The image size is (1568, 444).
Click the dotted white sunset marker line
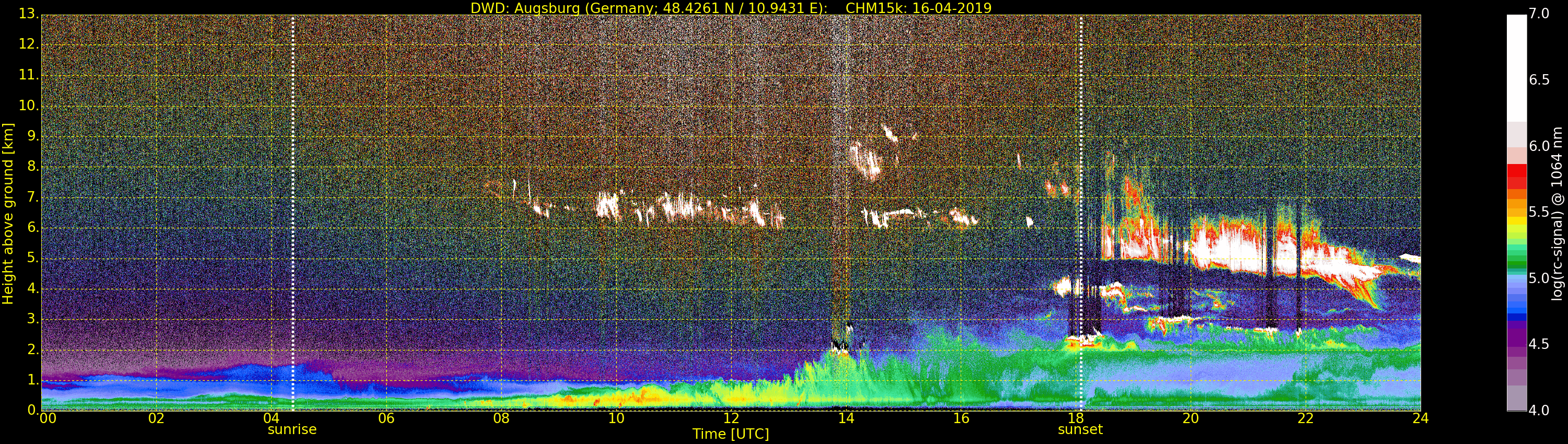click(x=1081, y=213)
